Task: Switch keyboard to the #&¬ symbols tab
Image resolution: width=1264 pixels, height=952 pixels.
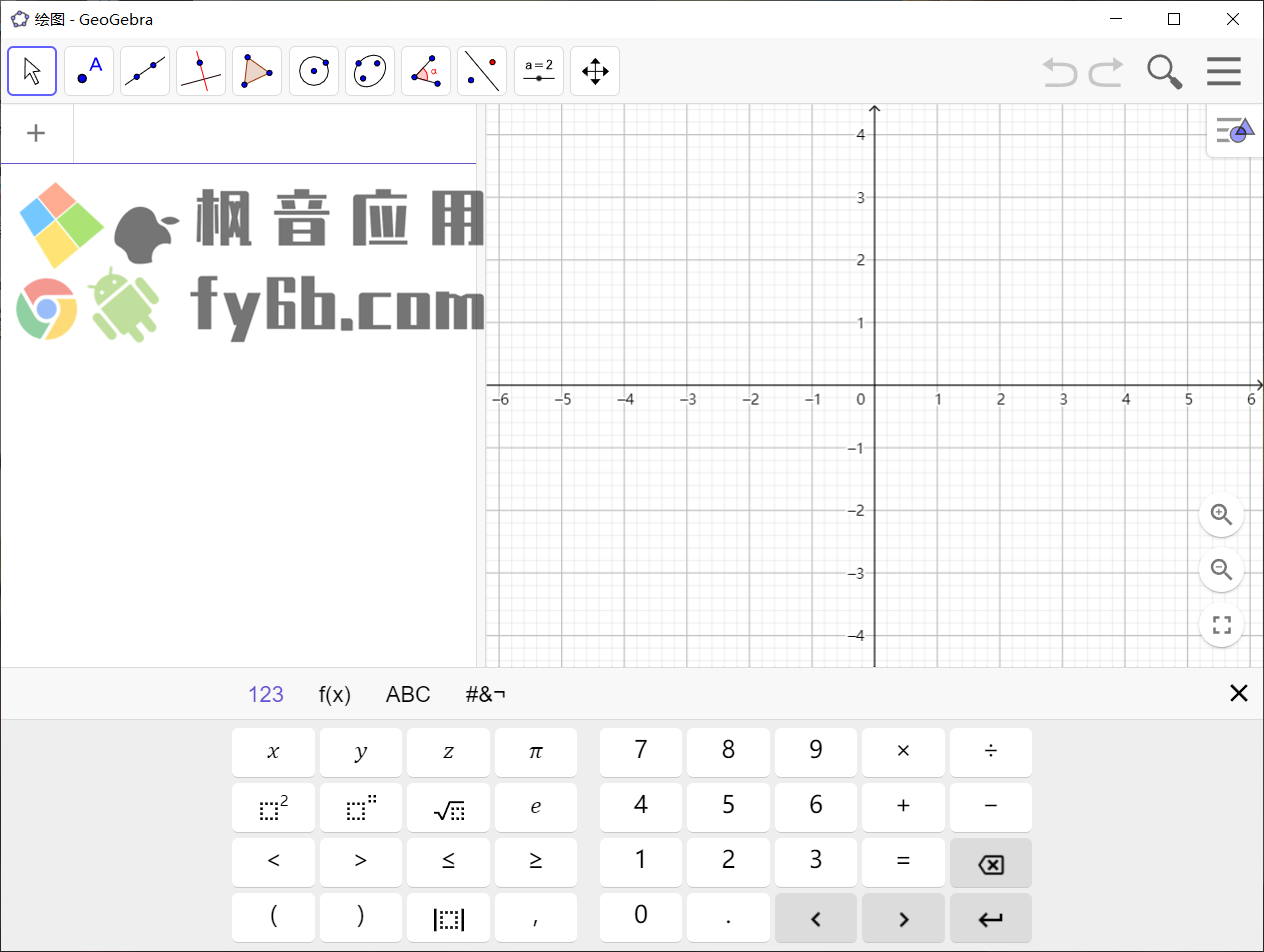Action: click(x=486, y=694)
